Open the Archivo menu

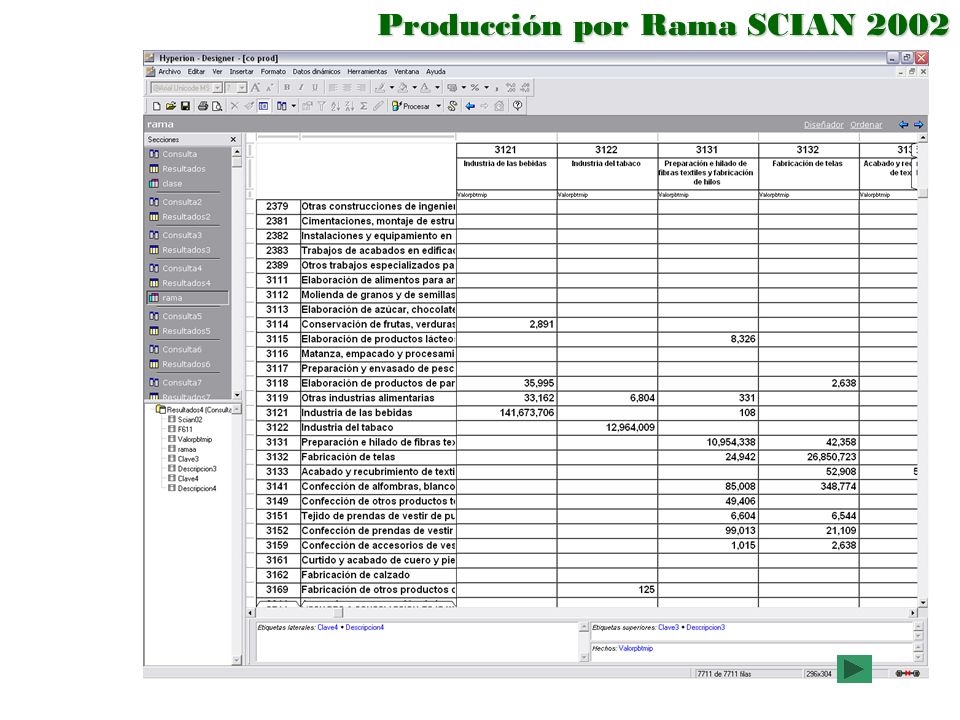[x=170, y=72]
